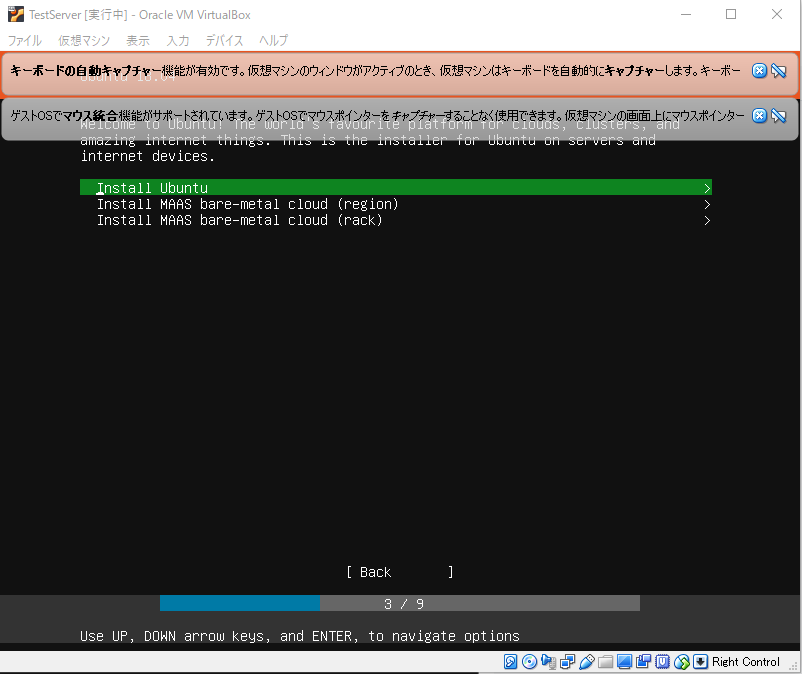Open the 入力 menu
The image size is (802, 674).
(x=177, y=40)
